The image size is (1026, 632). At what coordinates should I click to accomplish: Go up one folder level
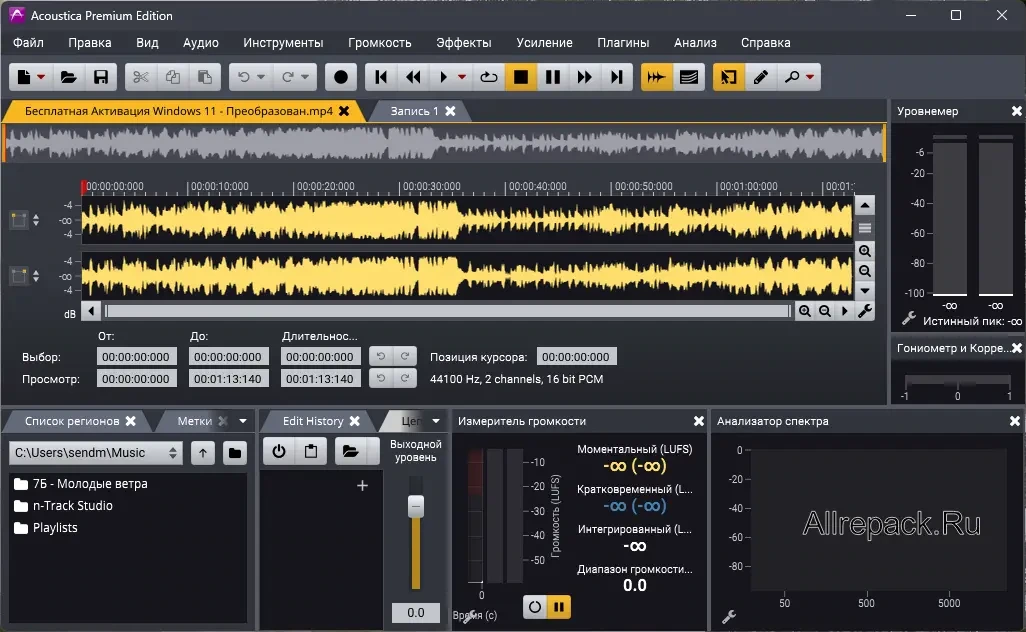point(203,453)
